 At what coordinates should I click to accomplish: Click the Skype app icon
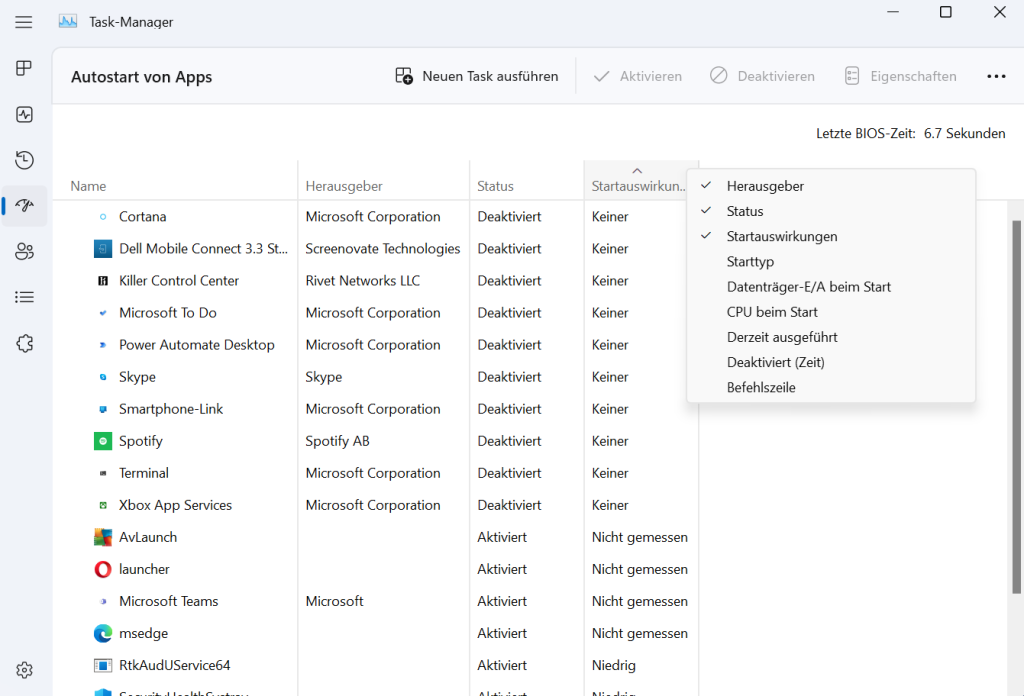coord(103,377)
